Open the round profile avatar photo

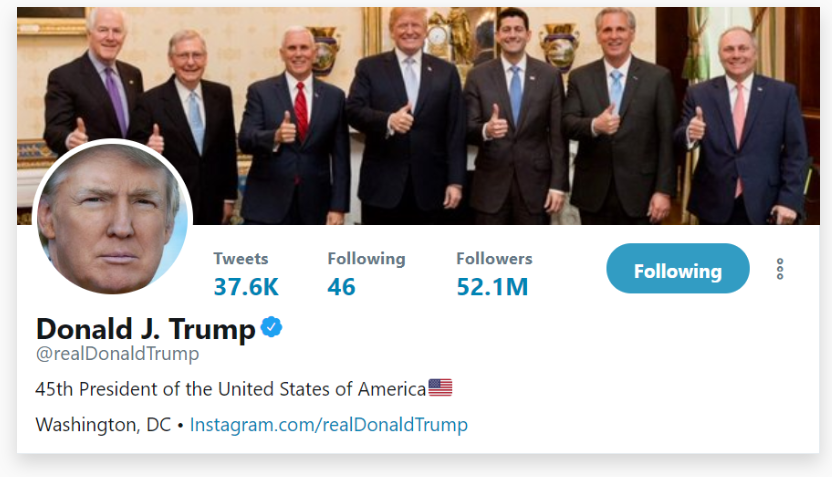click(x=111, y=218)
